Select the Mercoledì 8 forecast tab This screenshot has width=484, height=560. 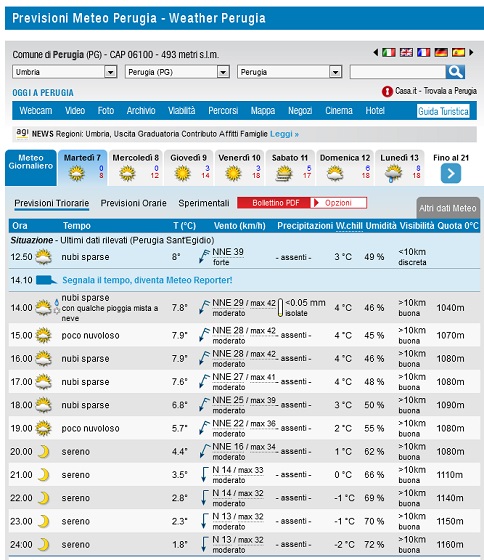coord(135,168)
